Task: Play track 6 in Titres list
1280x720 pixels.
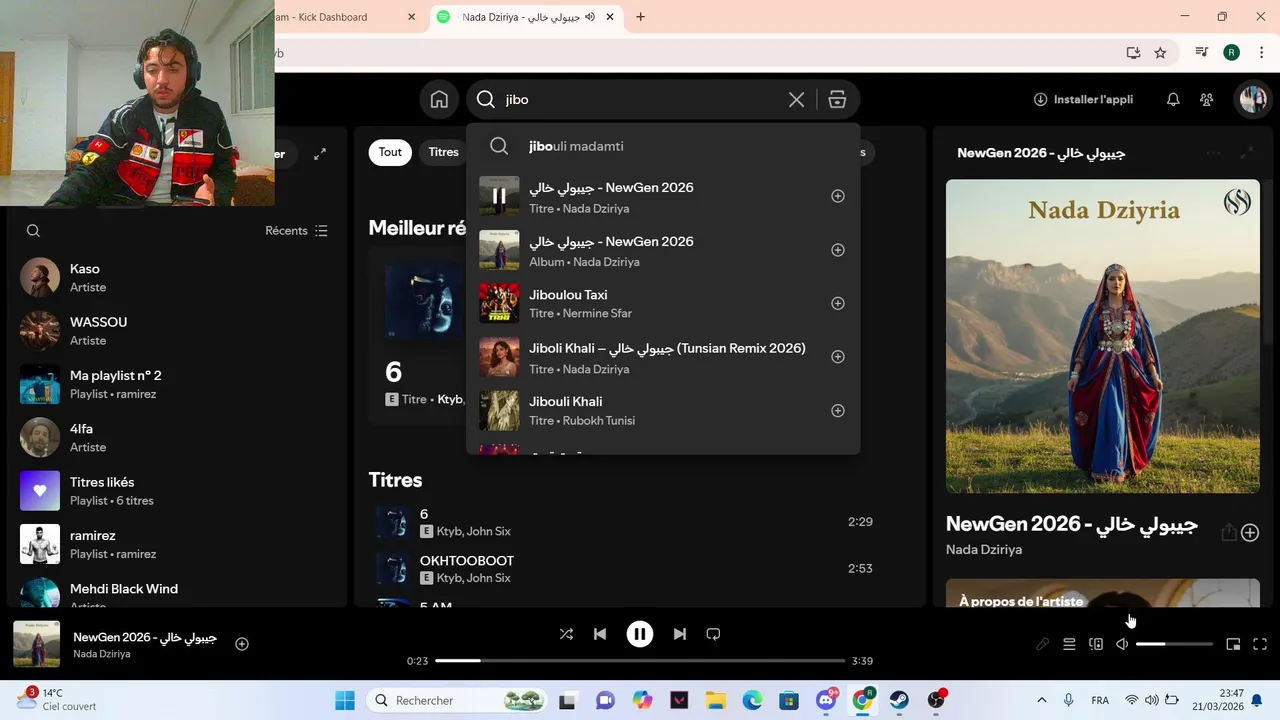Action: click(x=393, y=522)
